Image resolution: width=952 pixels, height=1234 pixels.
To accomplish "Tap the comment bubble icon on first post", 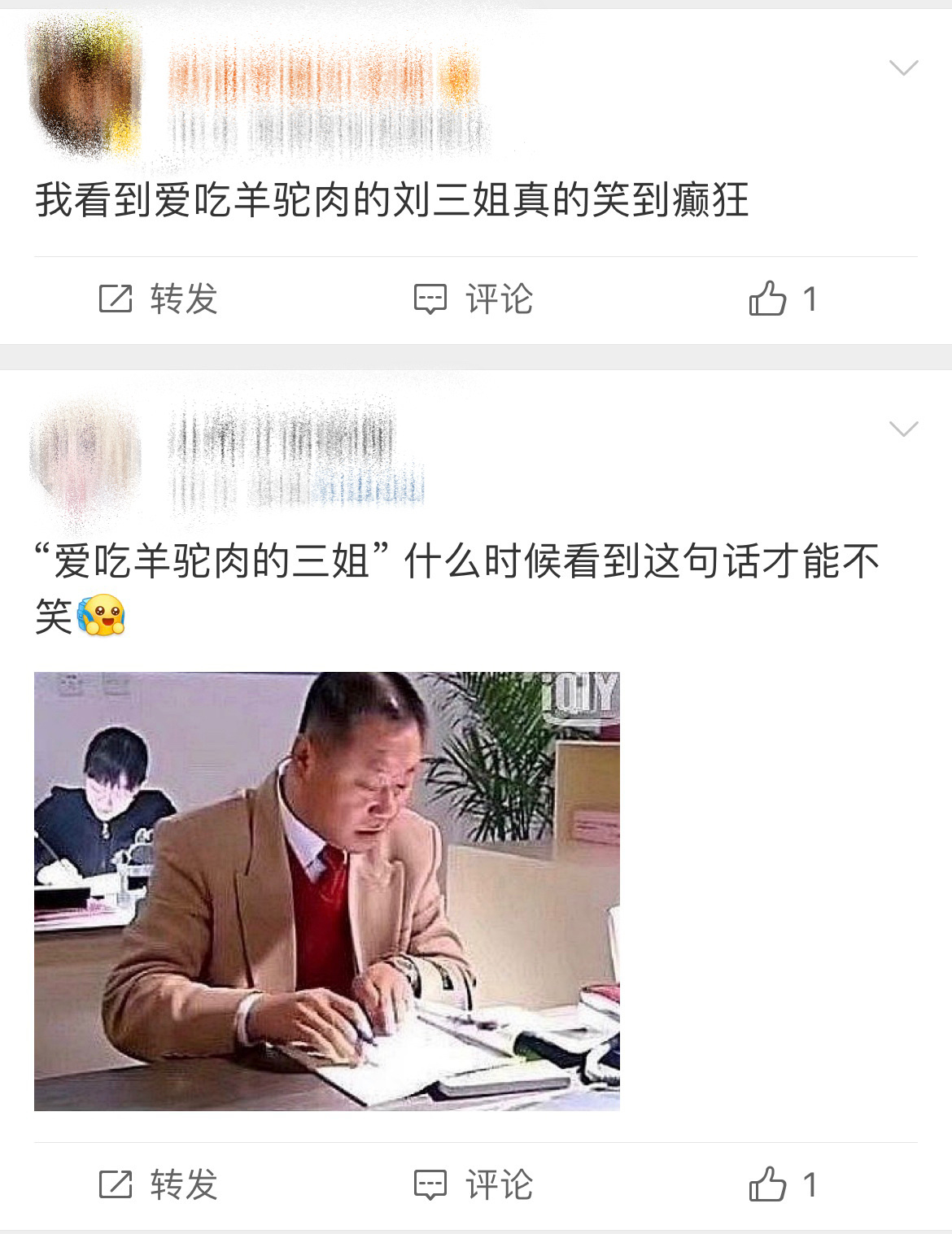I will point(430,299).
